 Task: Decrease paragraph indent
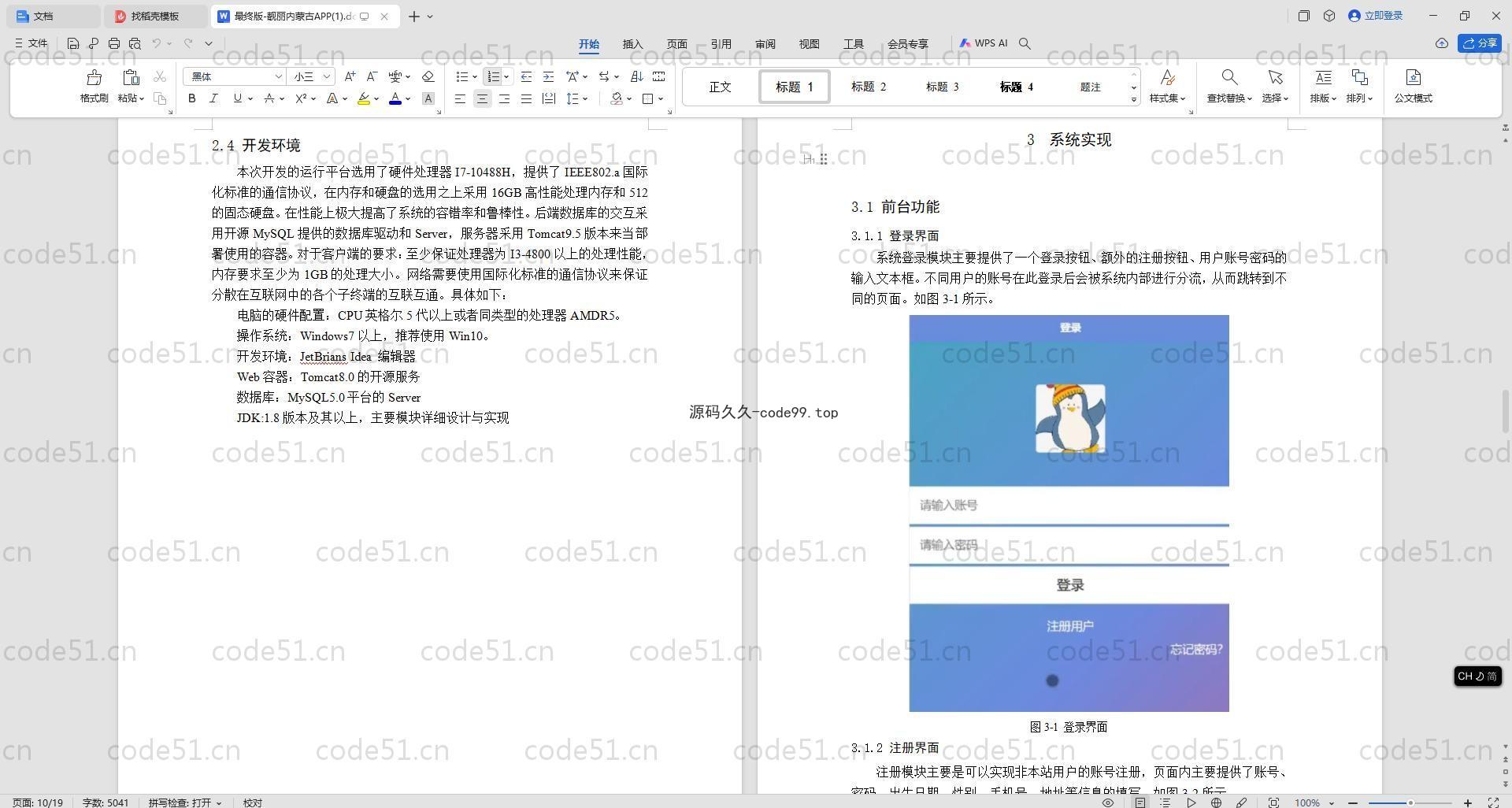pos(526,76)
